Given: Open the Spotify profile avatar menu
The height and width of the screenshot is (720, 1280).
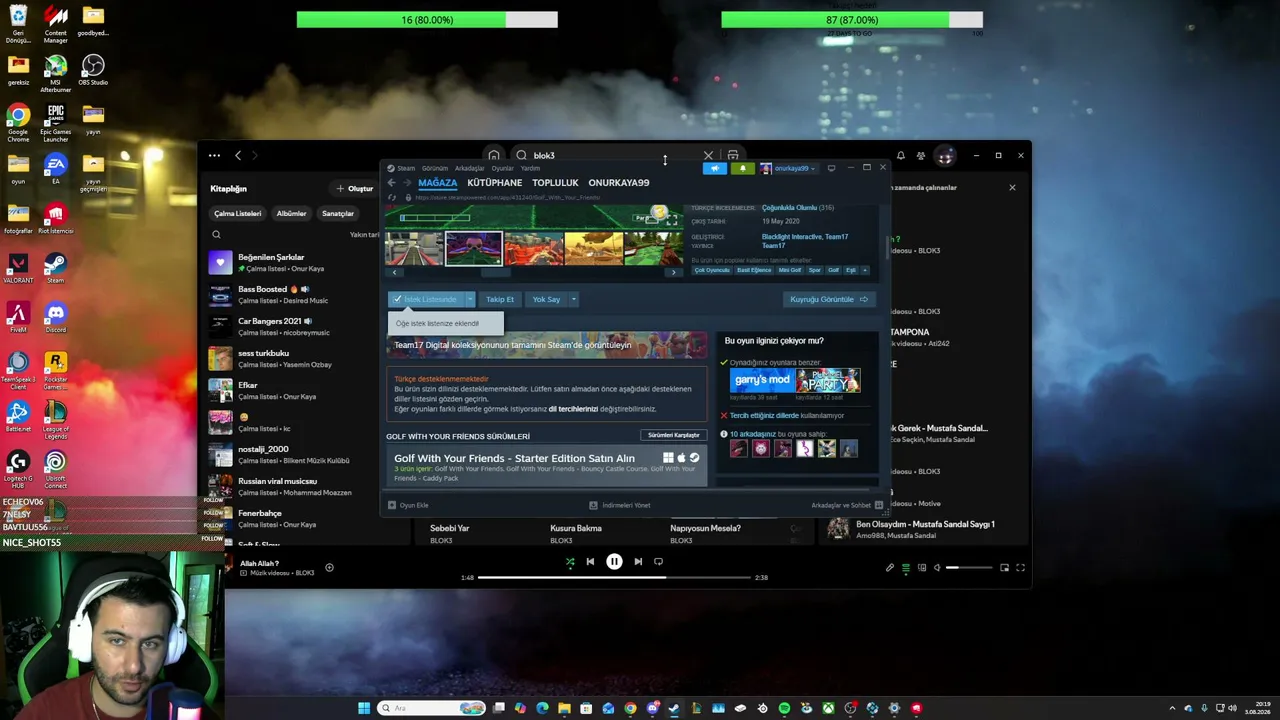Looking at the screenshot, I should [x=945, y=155].
